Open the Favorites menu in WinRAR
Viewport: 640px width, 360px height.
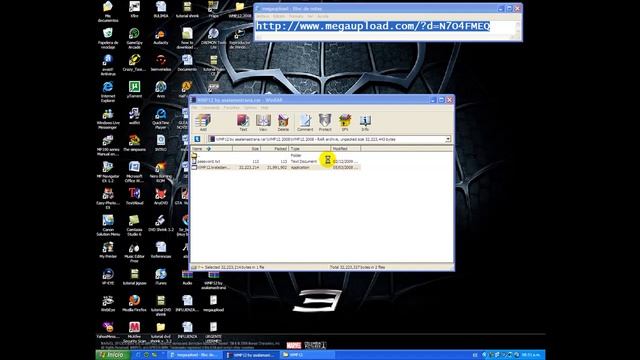(231, 108)
